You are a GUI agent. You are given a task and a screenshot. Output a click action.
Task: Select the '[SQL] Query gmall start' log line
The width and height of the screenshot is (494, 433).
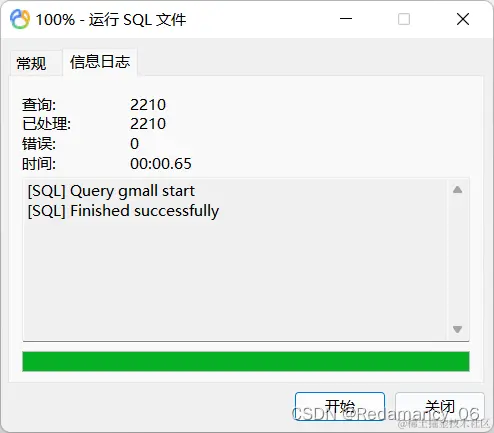pyautogui.click(x=111, y=191)
